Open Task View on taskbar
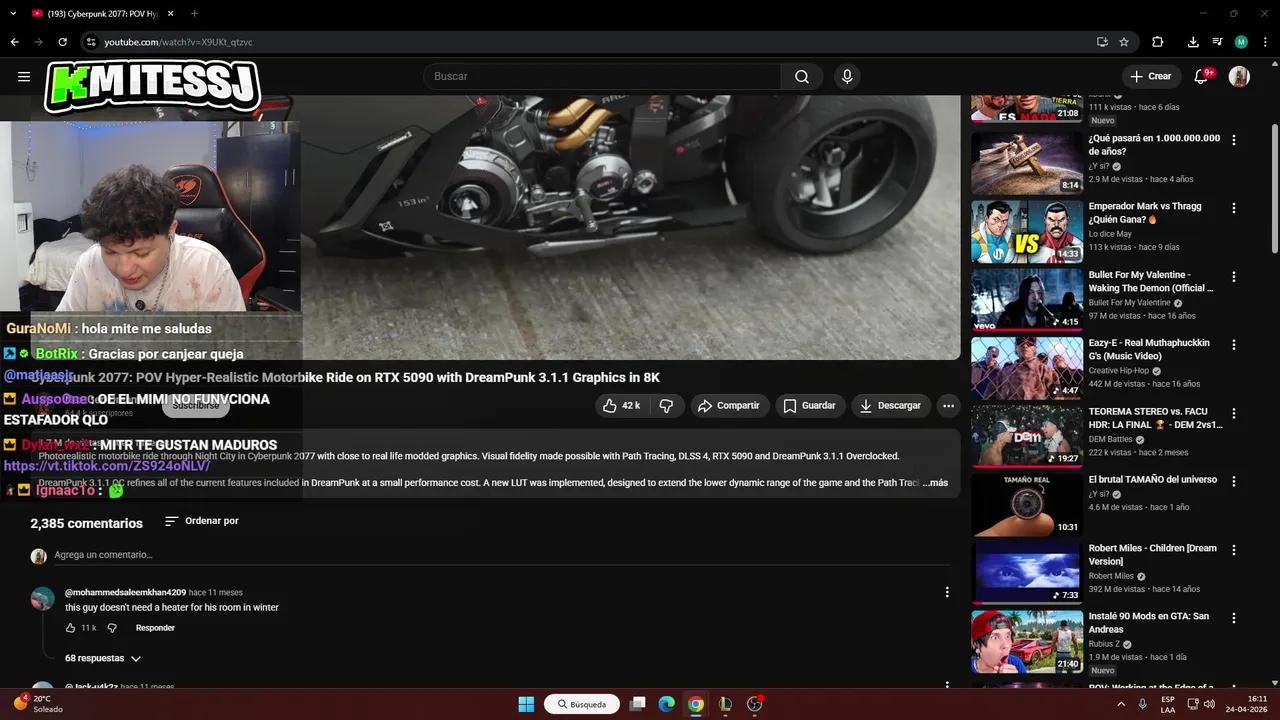Viewport: 1280px width, 720px height. pyautogui.click(x=637, y=704)
